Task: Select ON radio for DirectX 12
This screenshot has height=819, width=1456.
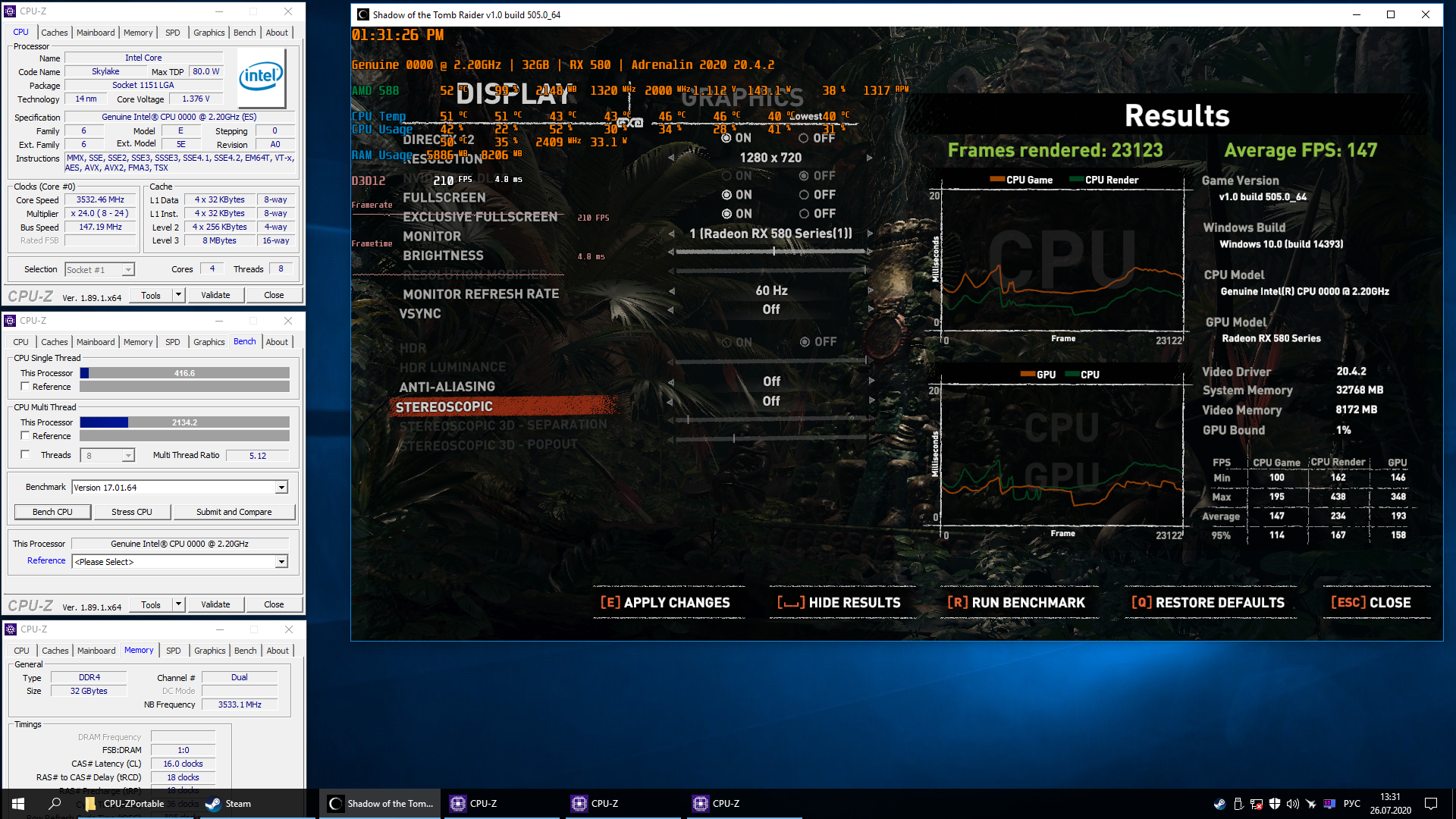Action: coord(726,138)
